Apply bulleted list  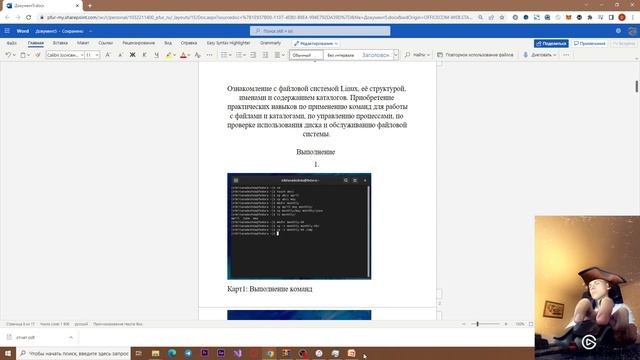point(224,55)
